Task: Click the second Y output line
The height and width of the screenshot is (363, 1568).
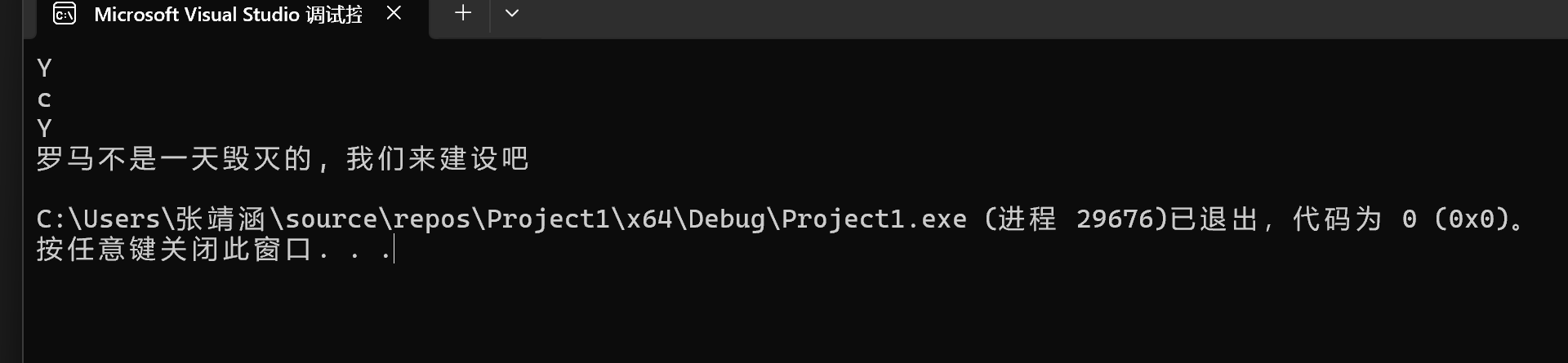Action: point(44,128)
